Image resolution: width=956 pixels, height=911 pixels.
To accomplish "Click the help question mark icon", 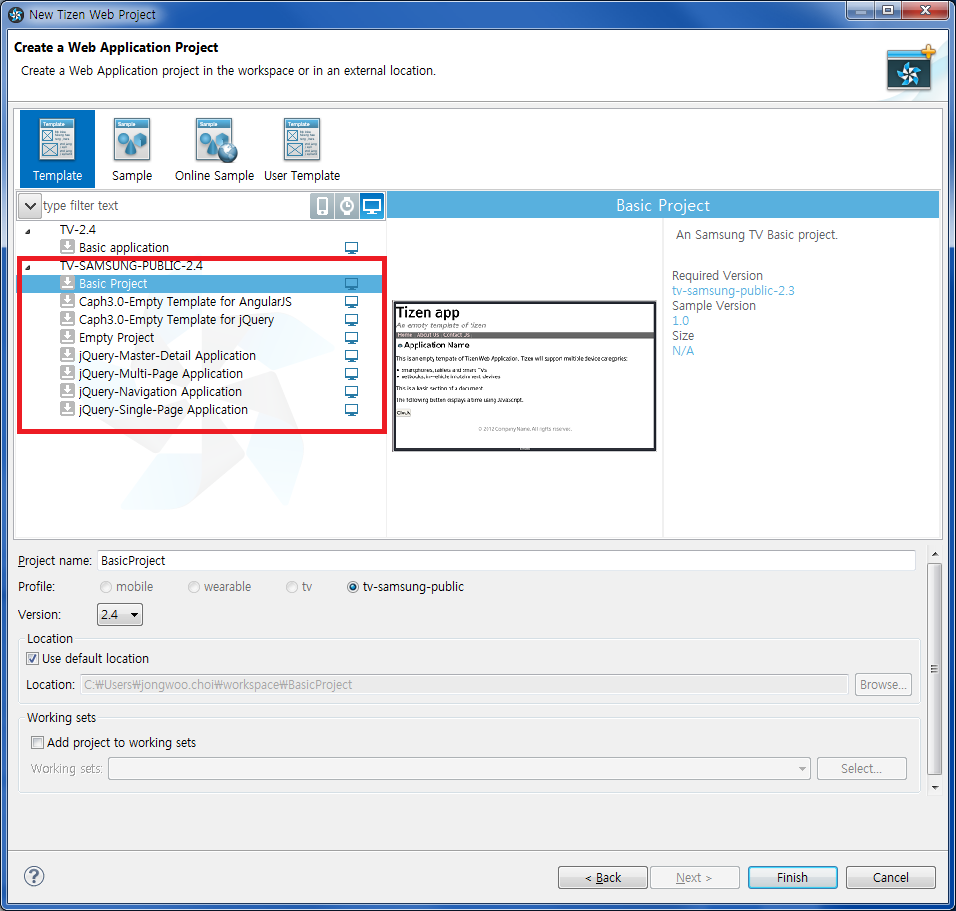I will click(x=34, y=876).
